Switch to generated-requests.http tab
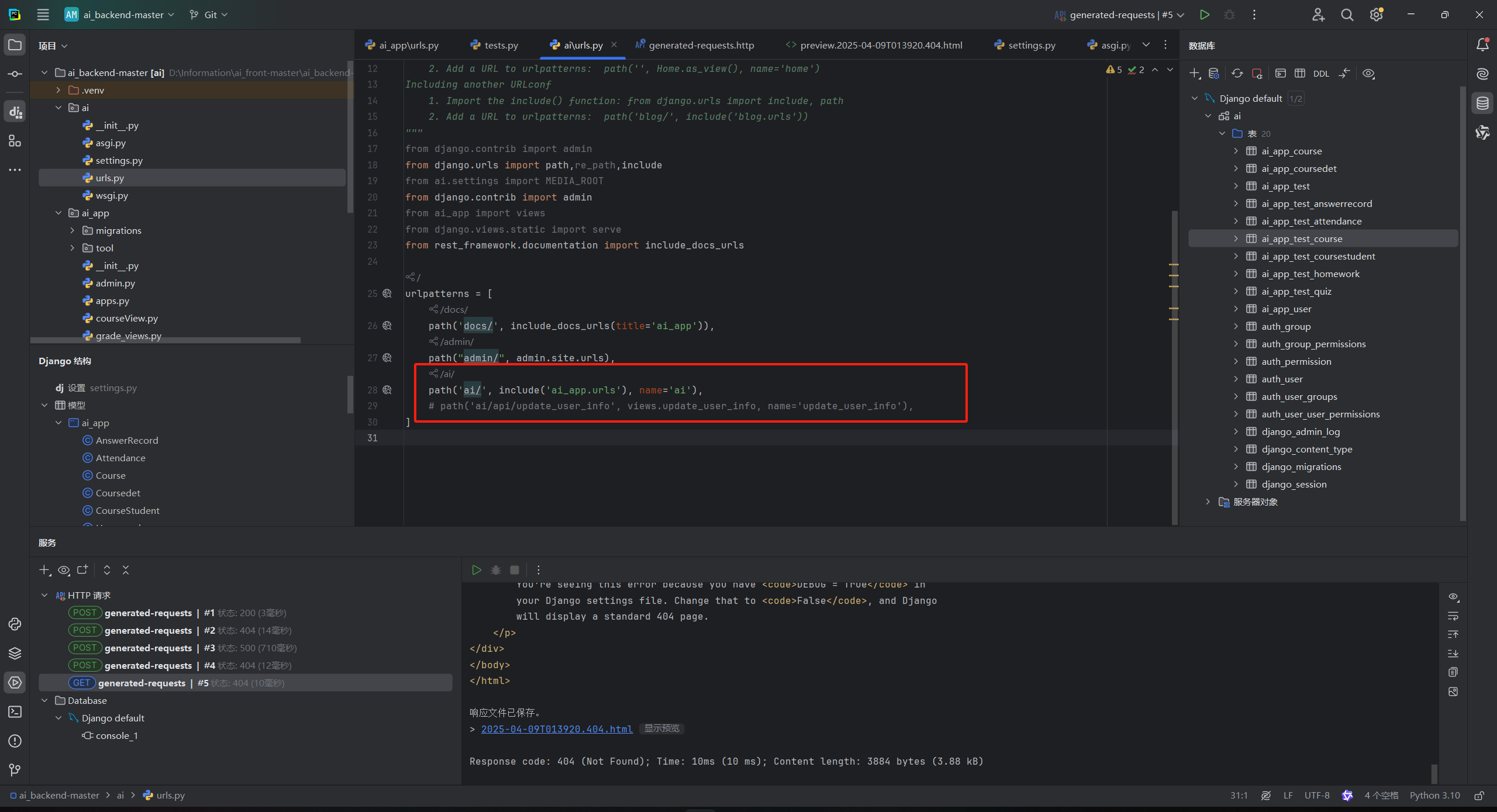 695,45
